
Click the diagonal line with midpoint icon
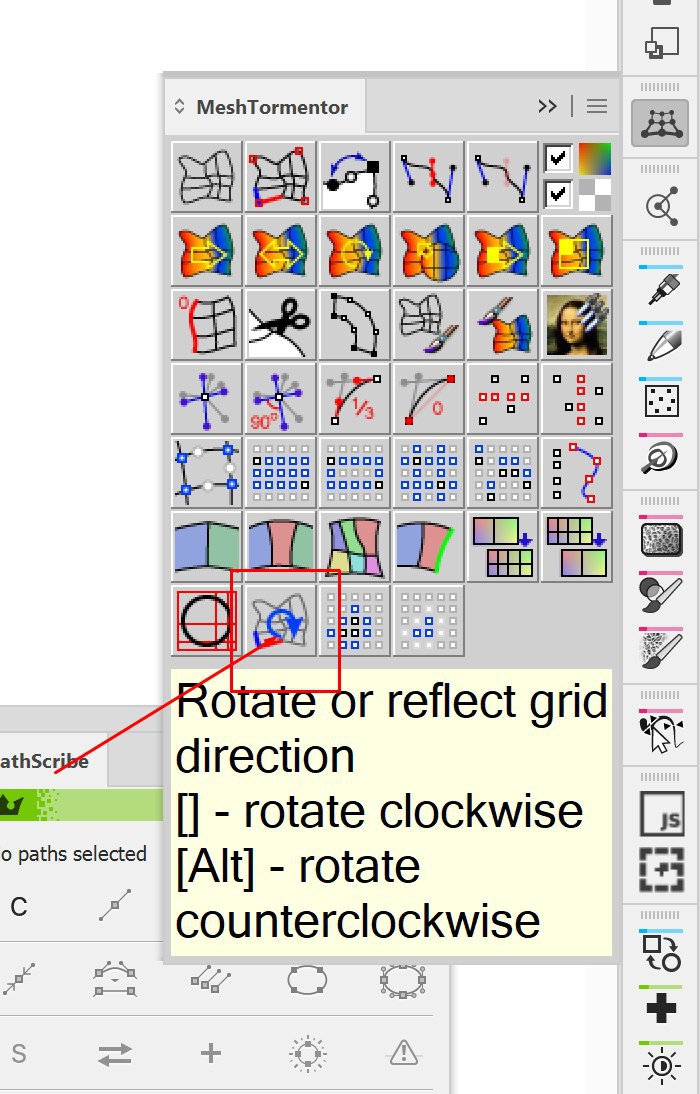click(x=116, y=905)
